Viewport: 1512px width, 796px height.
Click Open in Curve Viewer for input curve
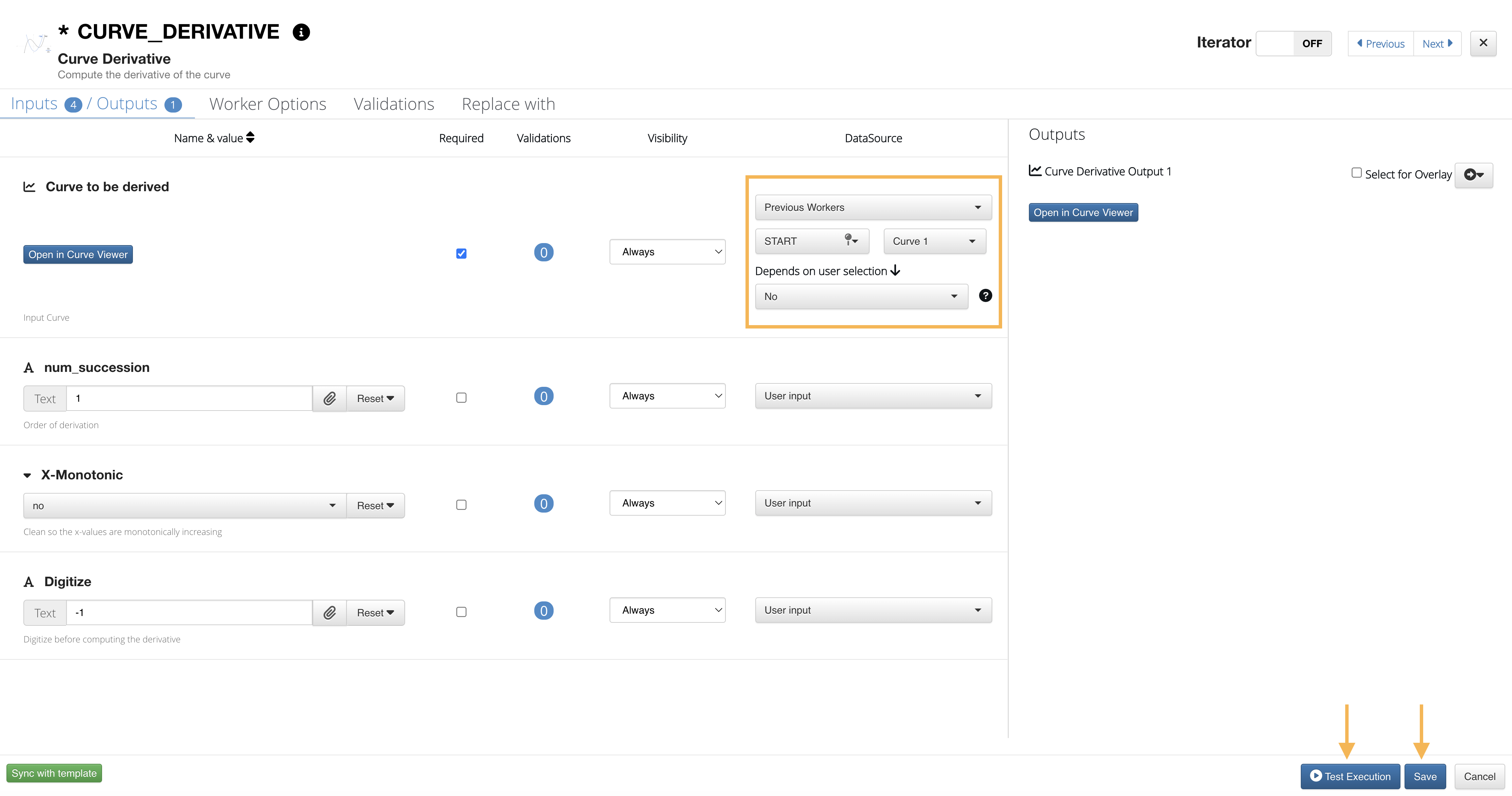point(78,255)
